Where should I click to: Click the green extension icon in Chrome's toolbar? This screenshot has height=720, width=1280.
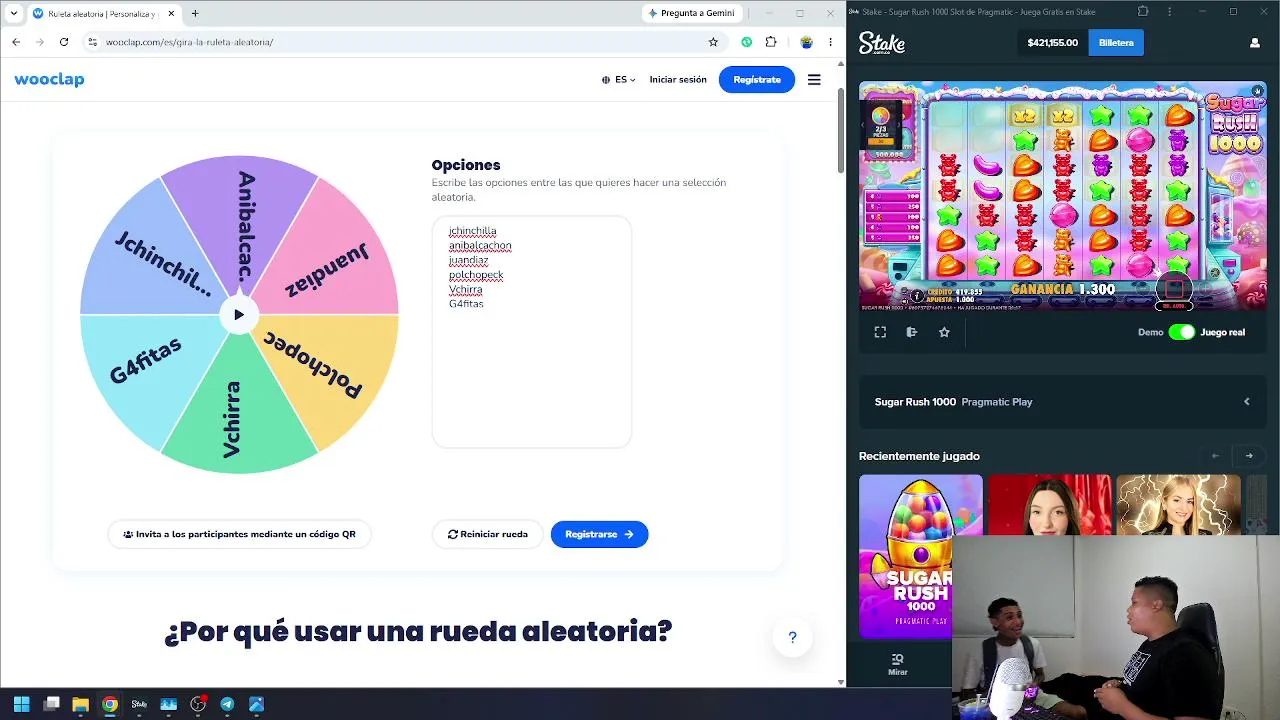click(746, 42)
